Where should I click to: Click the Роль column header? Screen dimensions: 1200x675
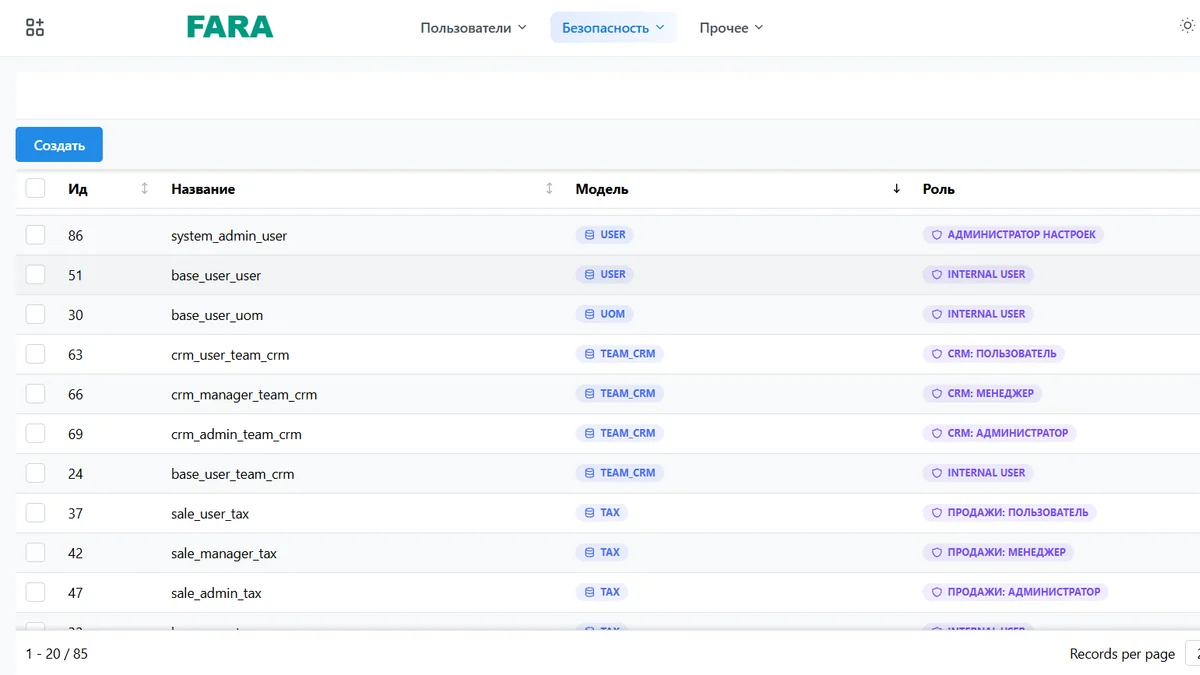coord(939,189)
